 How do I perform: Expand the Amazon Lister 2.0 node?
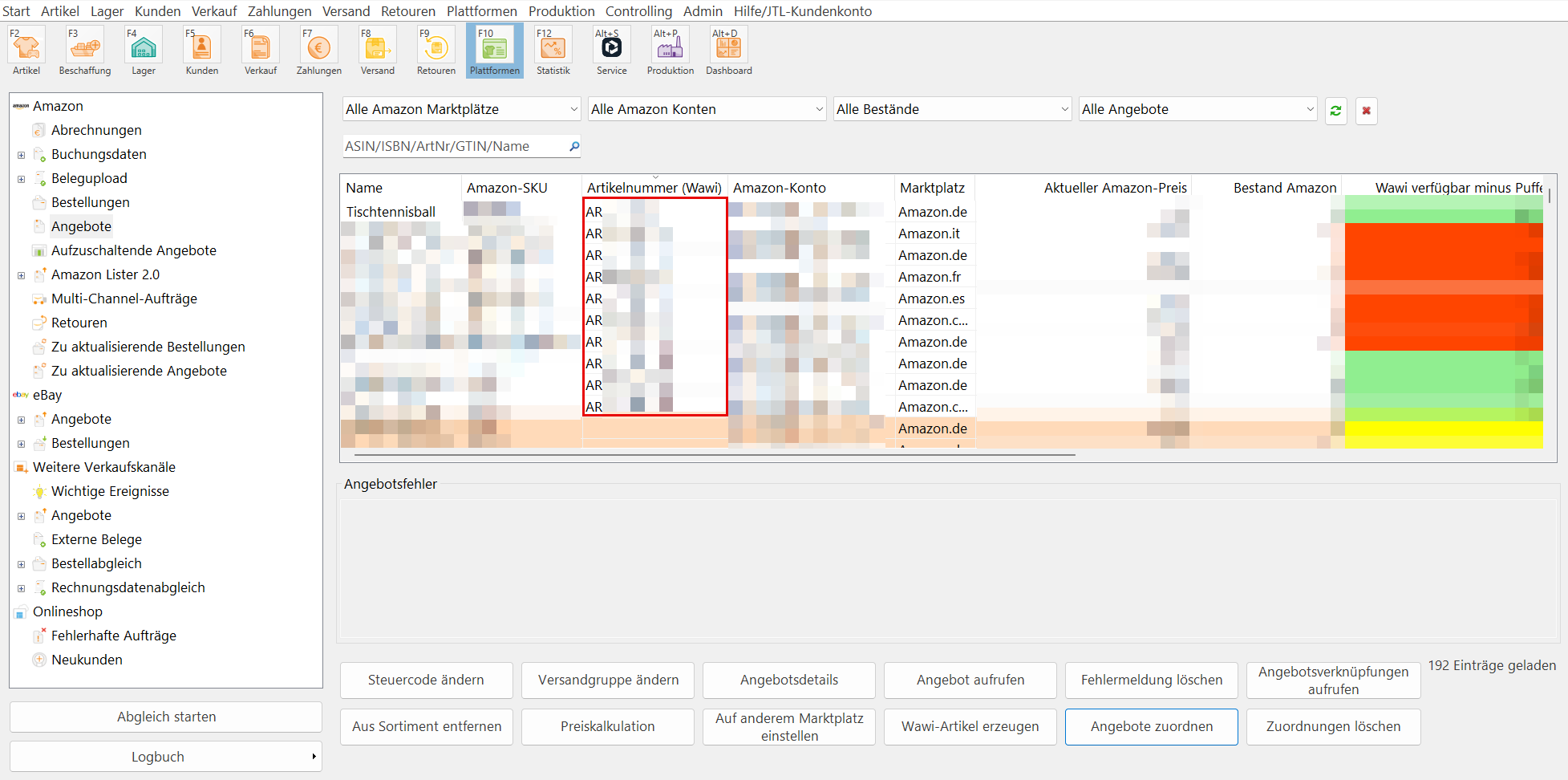[x=22, y=275]
